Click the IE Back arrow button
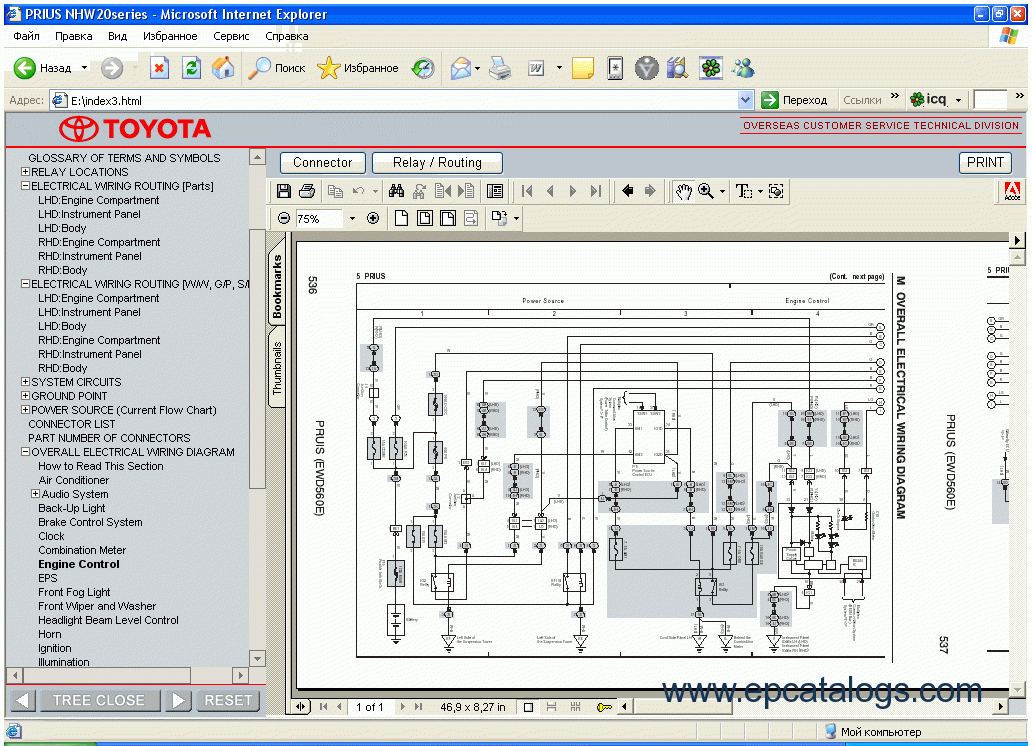The height and width of the screenshot is (746, 1032). pos(24,68)
